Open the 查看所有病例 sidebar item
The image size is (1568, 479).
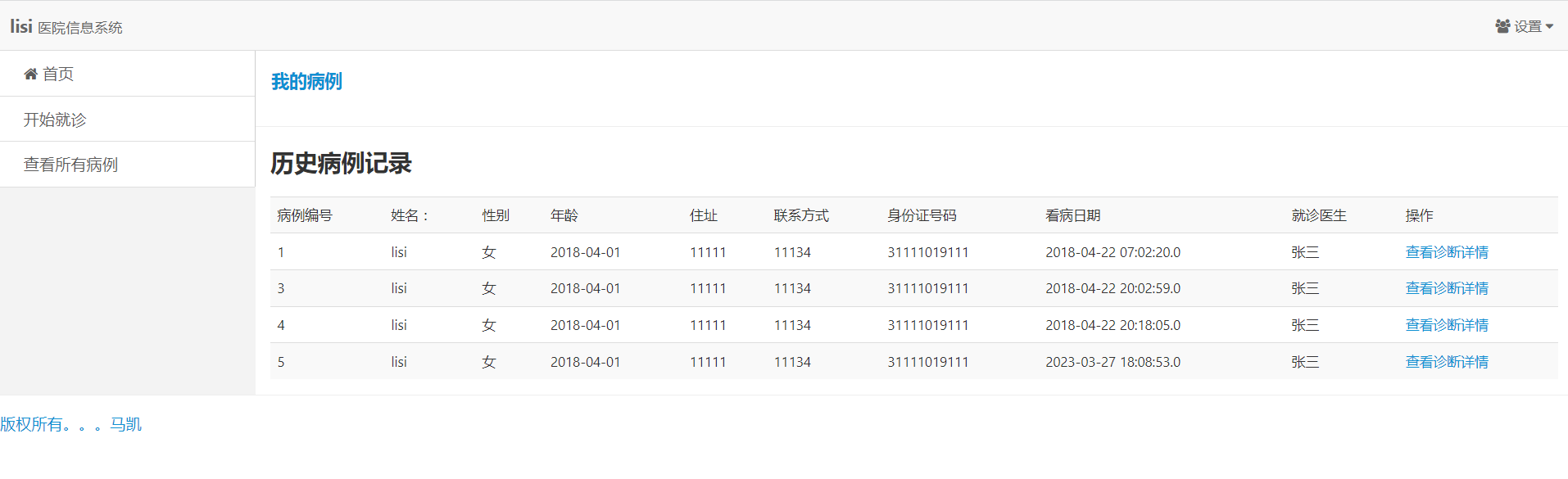point(128,165)
